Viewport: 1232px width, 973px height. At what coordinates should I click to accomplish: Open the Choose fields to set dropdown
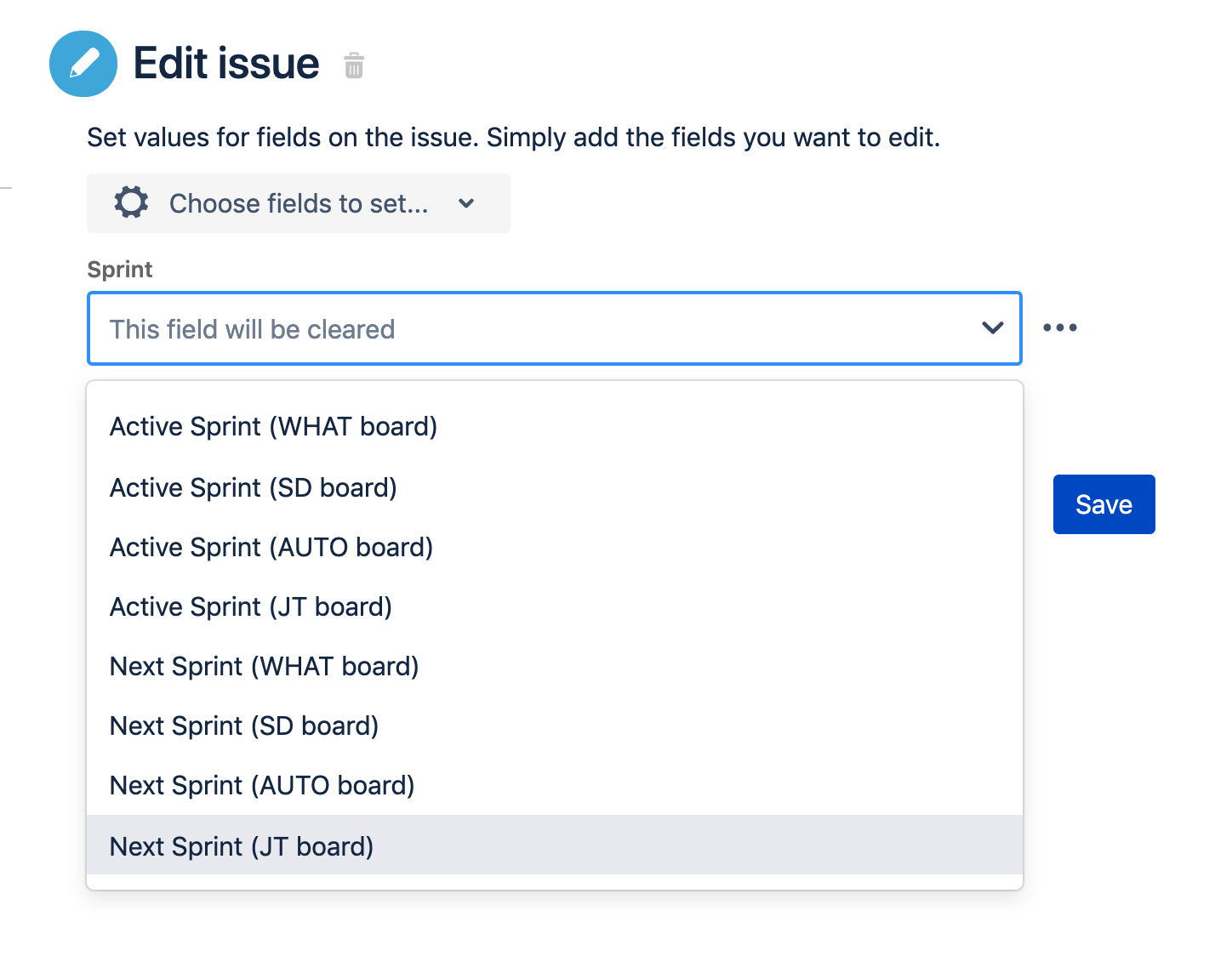click(299, 203)
